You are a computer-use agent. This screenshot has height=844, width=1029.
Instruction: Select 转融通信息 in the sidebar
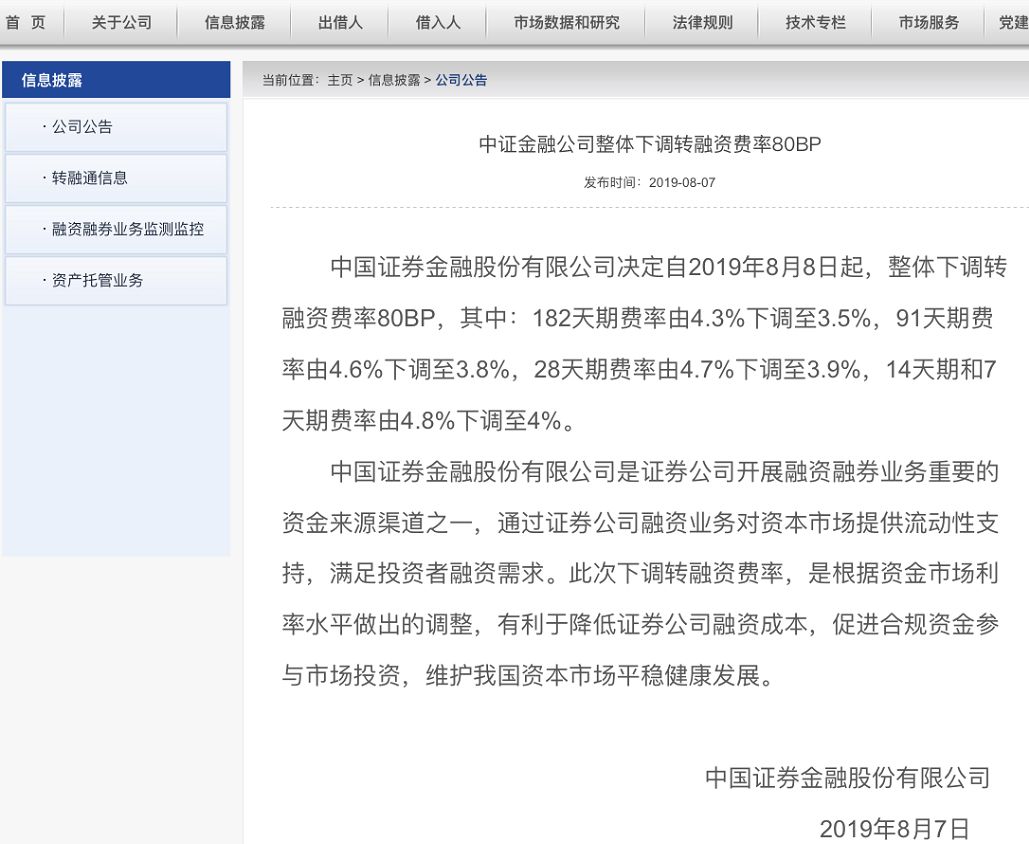point(116,178)
